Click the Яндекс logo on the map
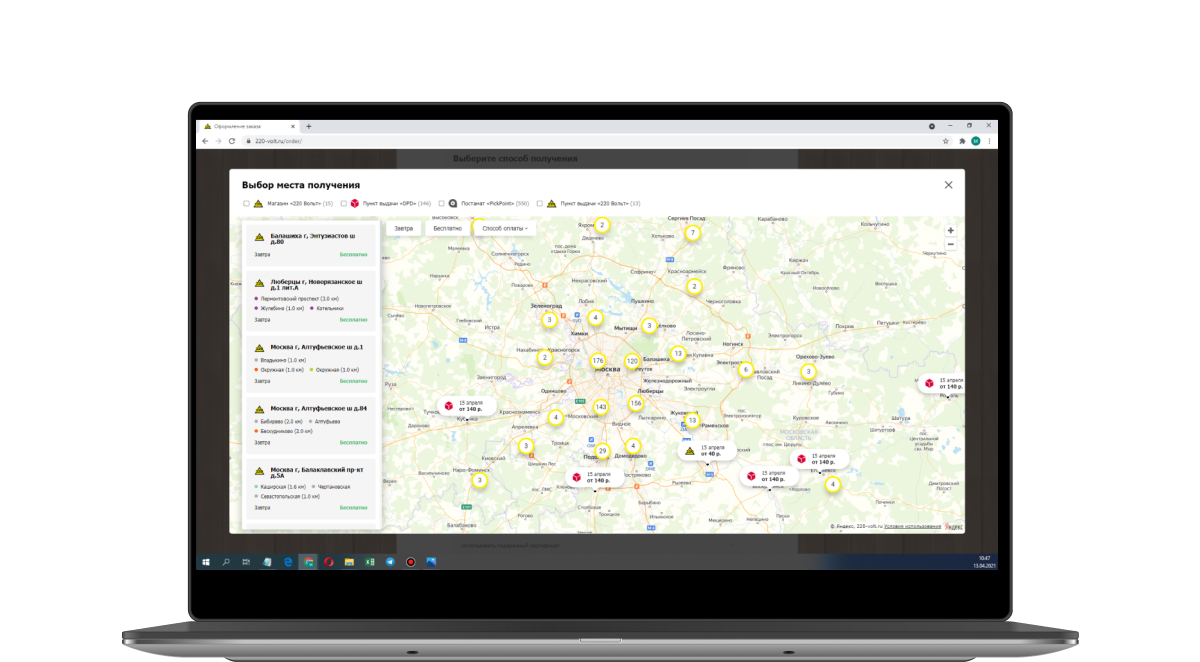The width and height of the screenshot is (1200, 662). tap(954, 526)
